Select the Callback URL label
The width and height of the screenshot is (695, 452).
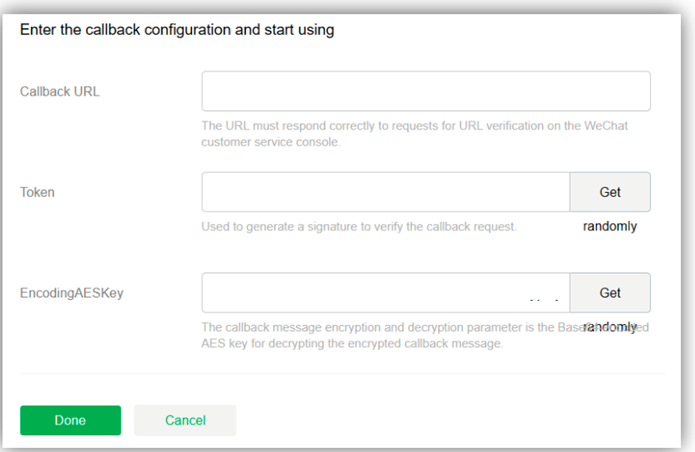pos(60,91)
